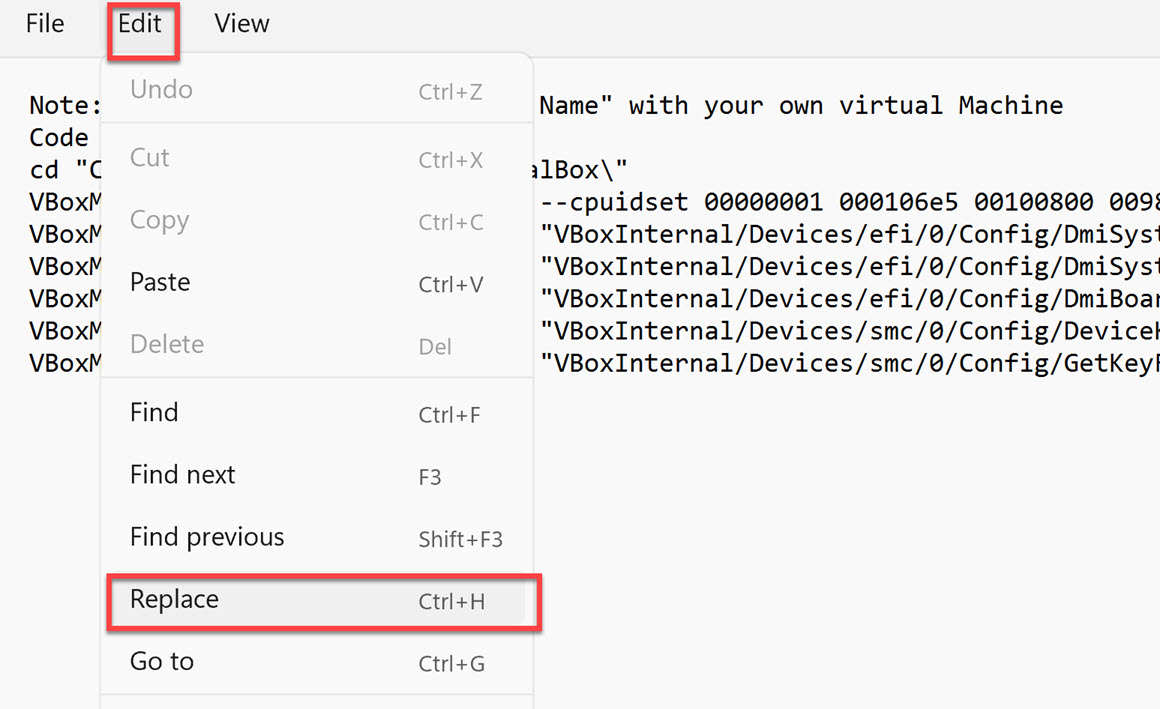1160x709 pixels.
Task: Click the word "Code" in the text
Action: click(59, 138)
